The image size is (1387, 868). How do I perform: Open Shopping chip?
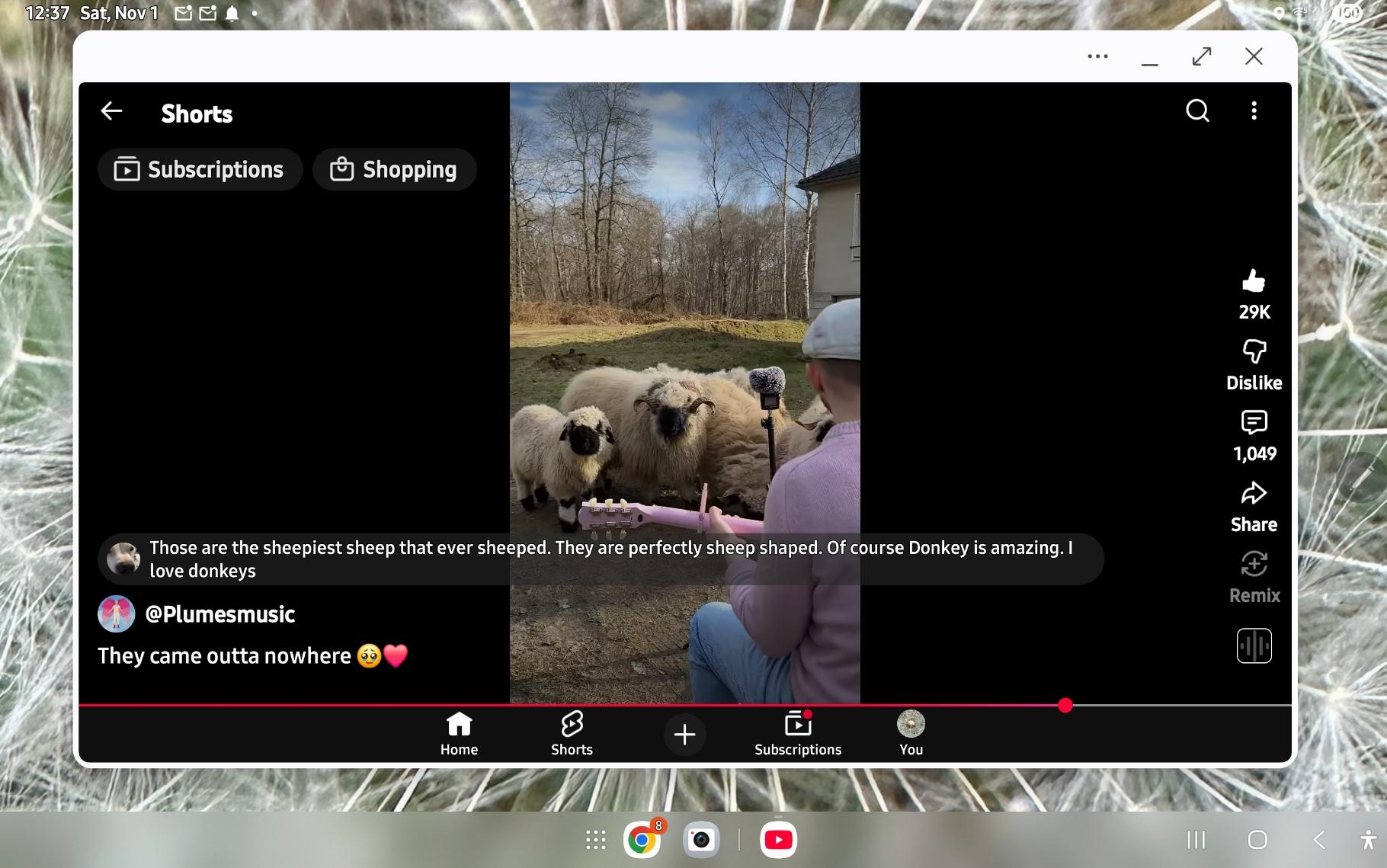pos(394,169)
